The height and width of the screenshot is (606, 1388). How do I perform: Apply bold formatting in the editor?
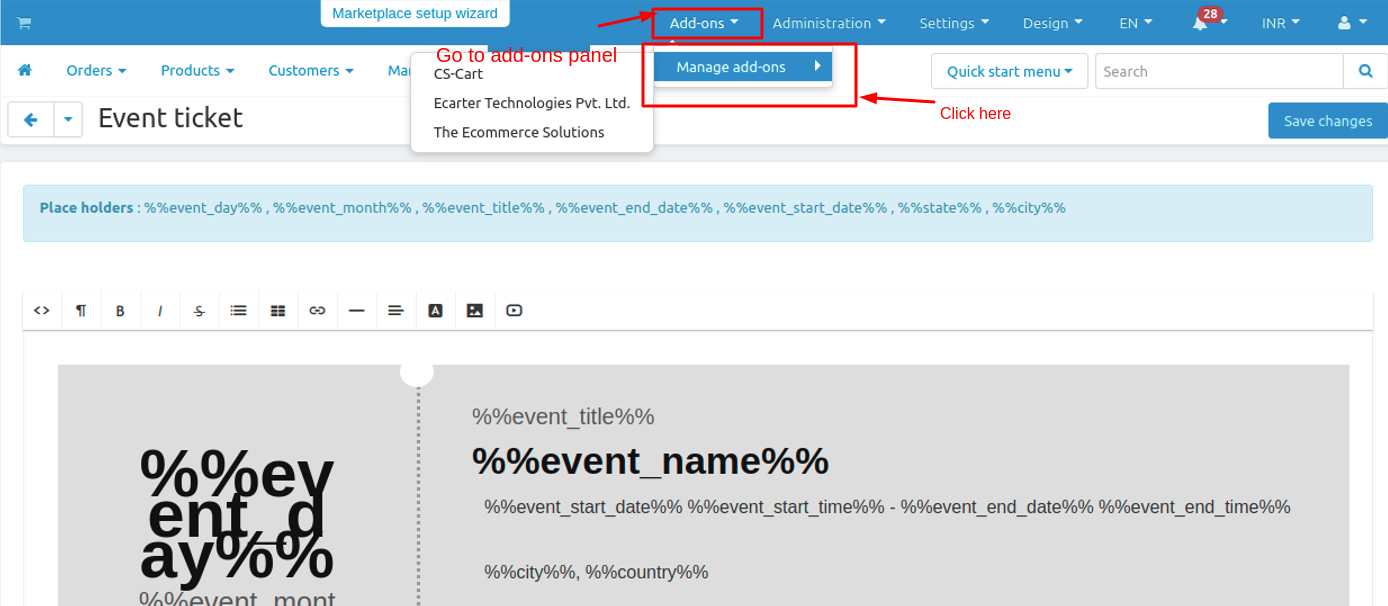(x=120, y=311)
